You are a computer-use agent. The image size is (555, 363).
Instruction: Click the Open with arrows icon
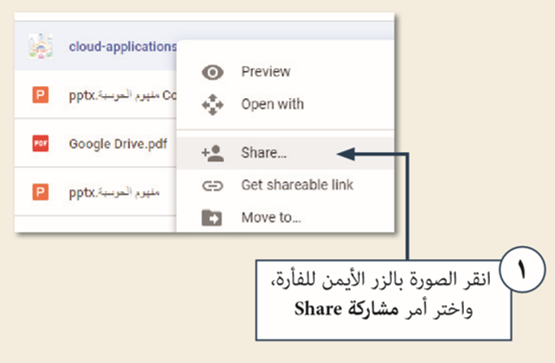[x=212, y=105]
